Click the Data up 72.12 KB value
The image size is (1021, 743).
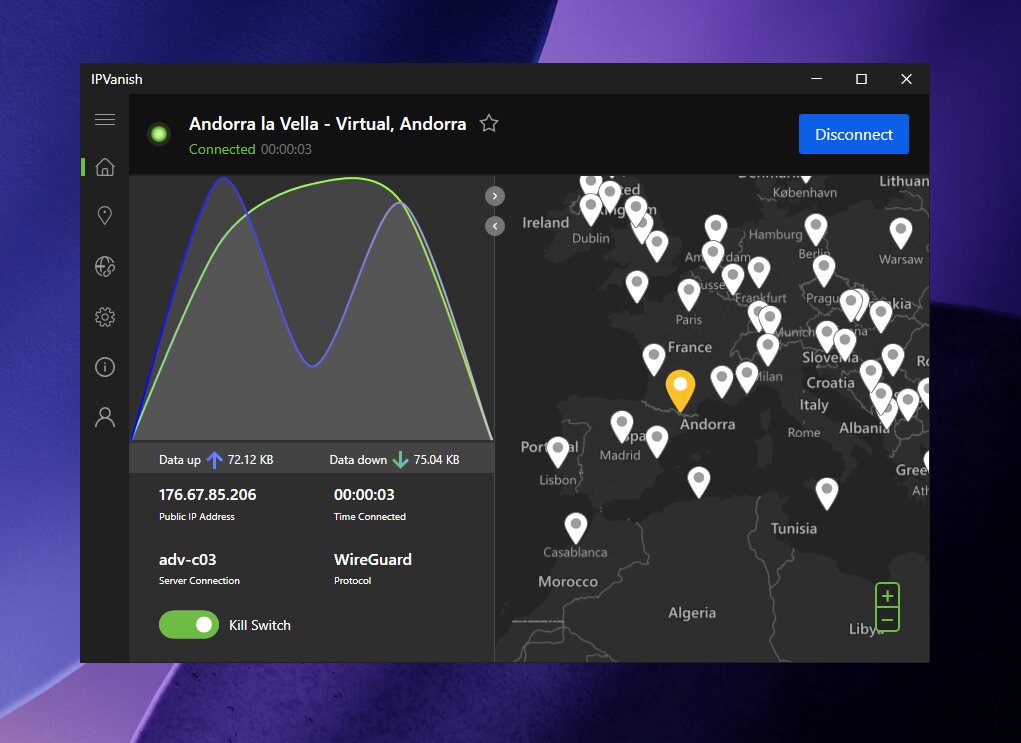coord(250,460)
